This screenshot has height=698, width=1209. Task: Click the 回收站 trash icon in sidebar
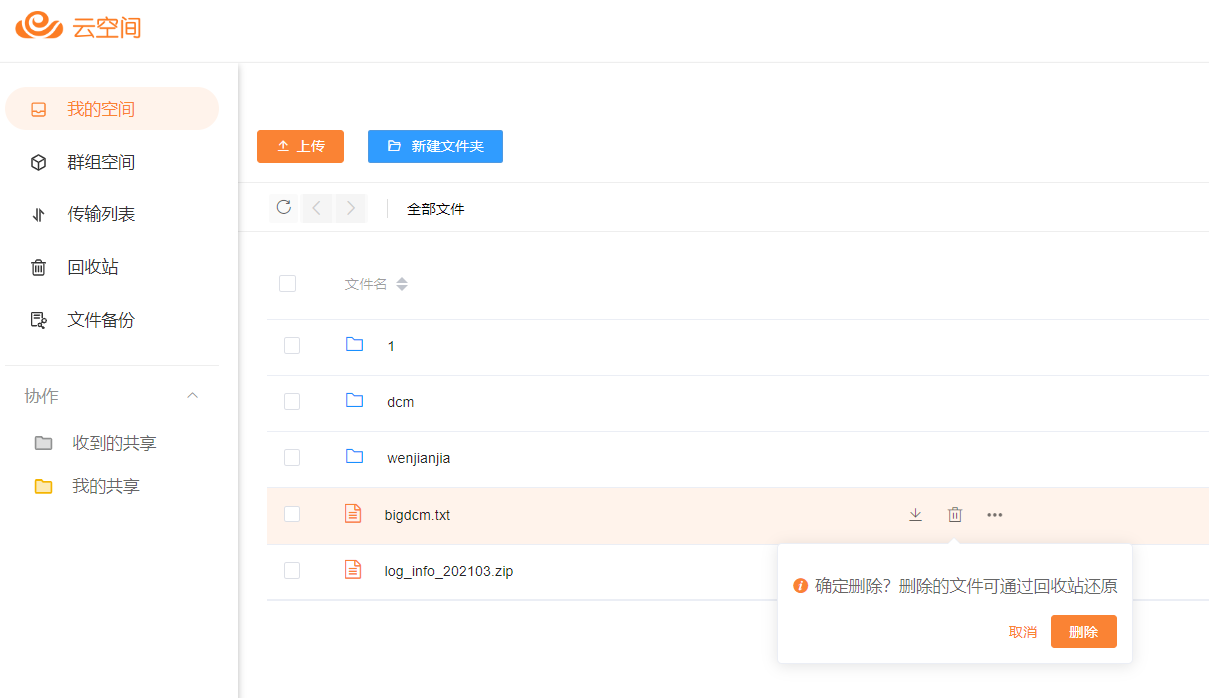[x=39, y=267]
